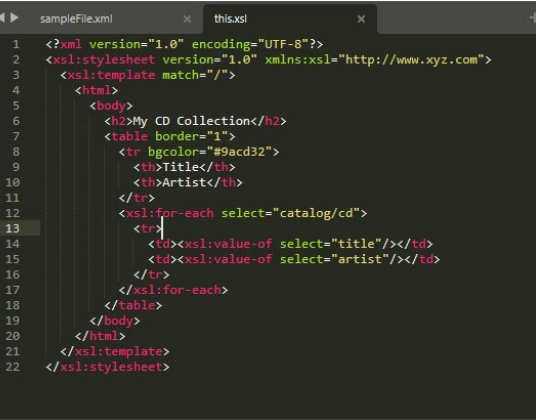Place cursor on the Title header text
The width and height of the screenshot is (536, 420).
click(180, 167)
